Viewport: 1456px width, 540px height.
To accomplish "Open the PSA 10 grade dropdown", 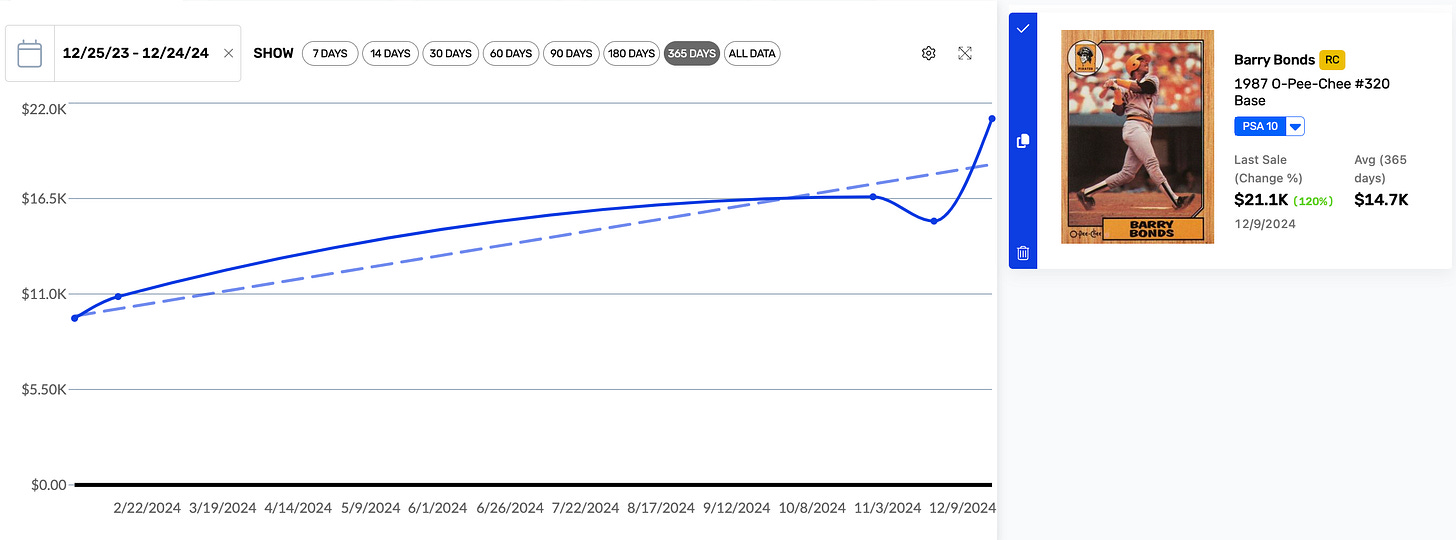I will tap(1295, 126).
